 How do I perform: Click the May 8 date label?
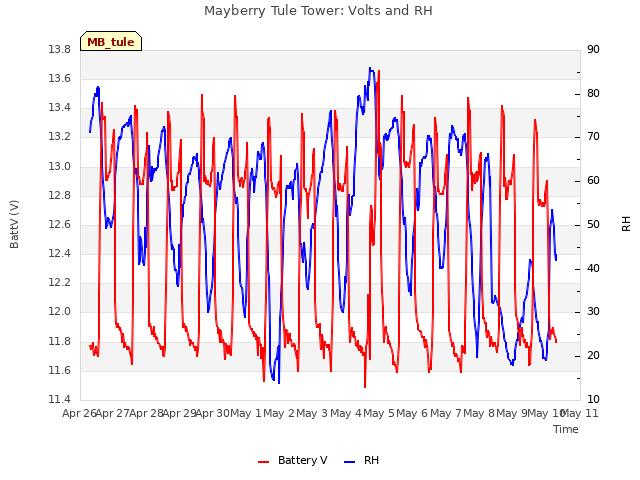479,413
